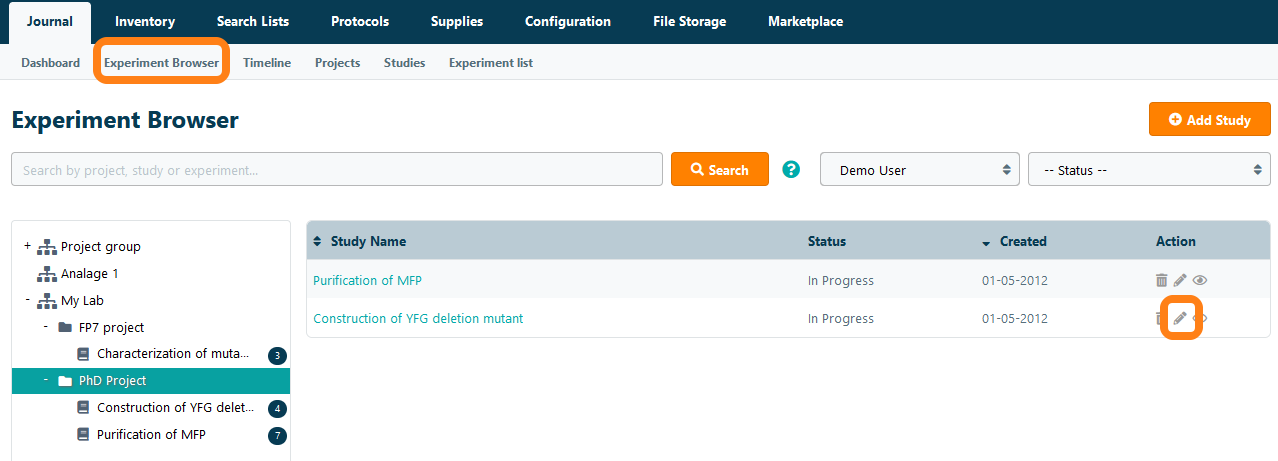Viewport: 1278px width, 461px height.
Task: Click the Add Study button
Action: point(1209,119)
